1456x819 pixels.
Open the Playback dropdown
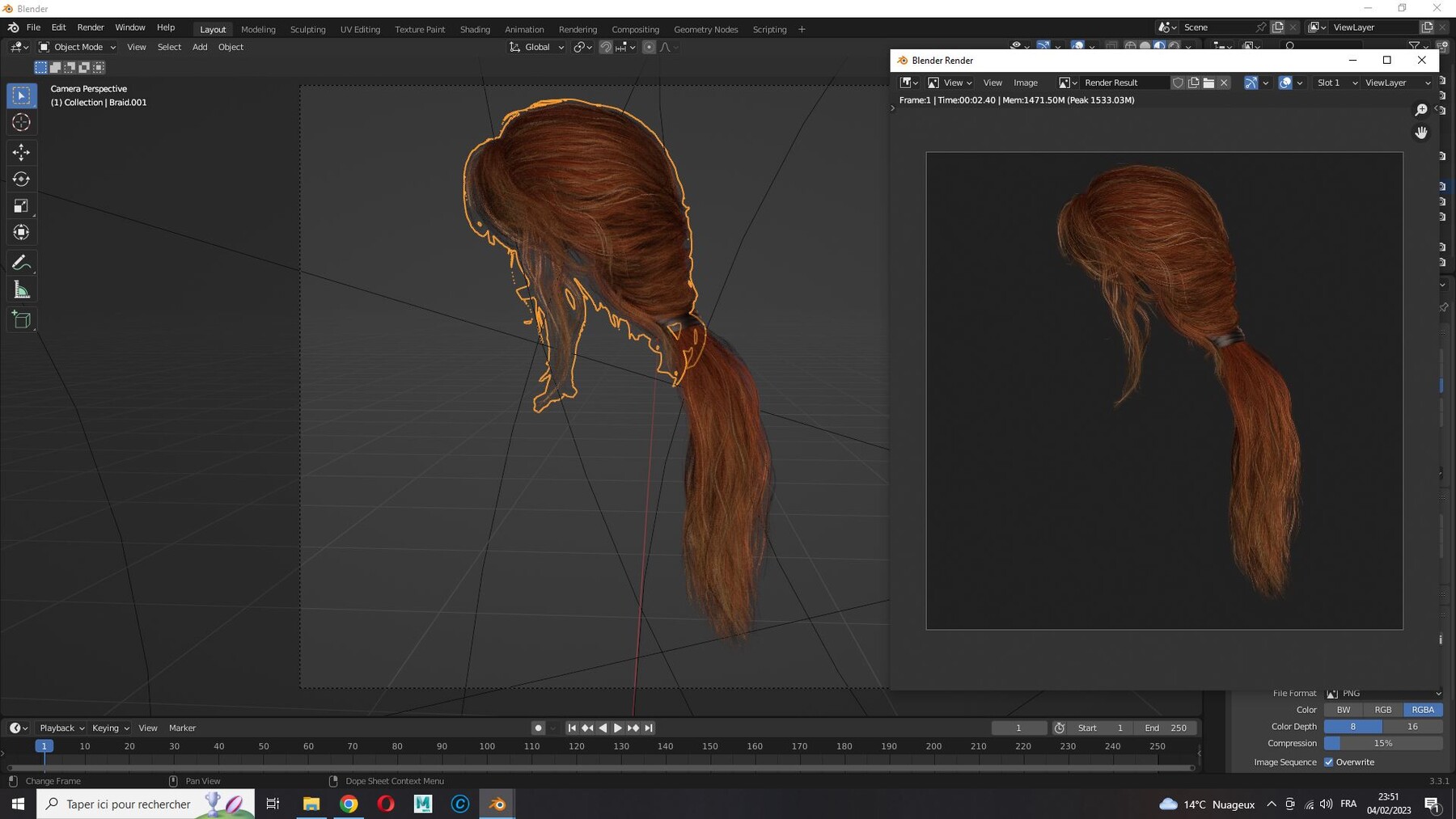(x=62, y=728)
